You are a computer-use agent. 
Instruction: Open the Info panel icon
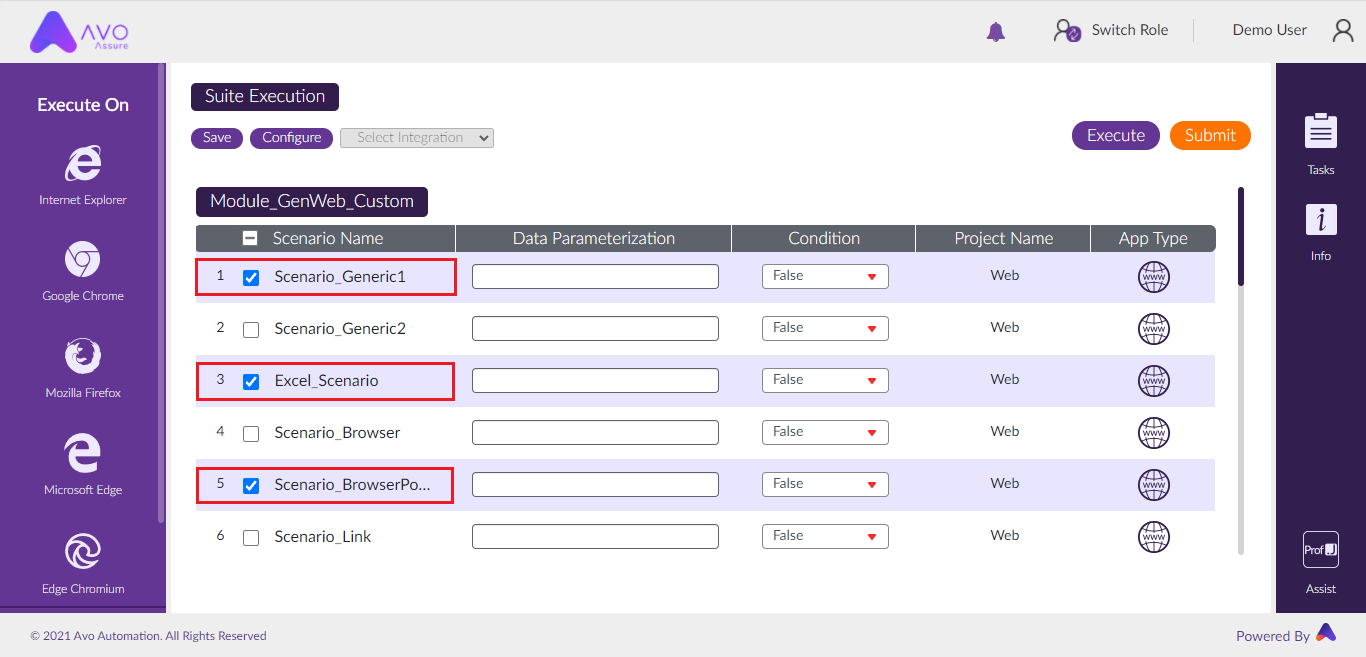point(1321,220)
